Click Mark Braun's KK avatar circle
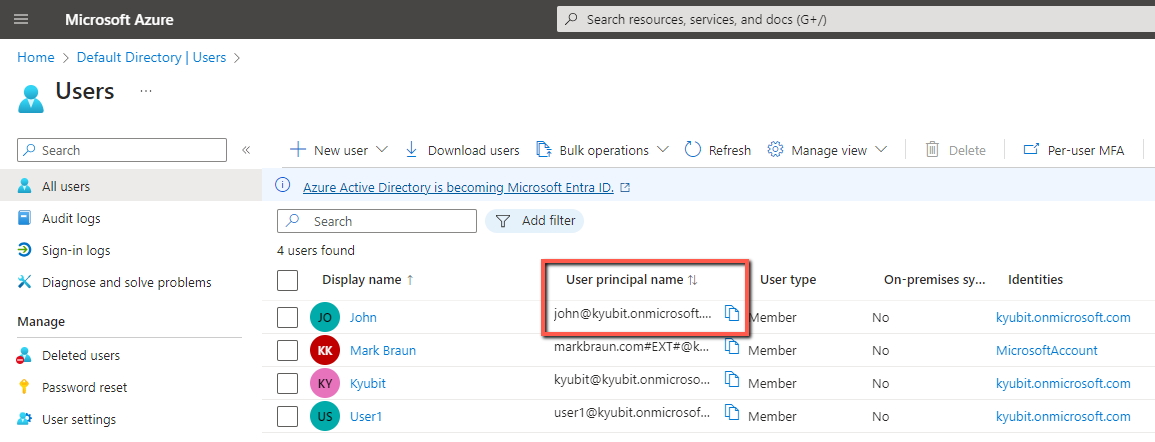The image size is (1155, 442). 325,351
